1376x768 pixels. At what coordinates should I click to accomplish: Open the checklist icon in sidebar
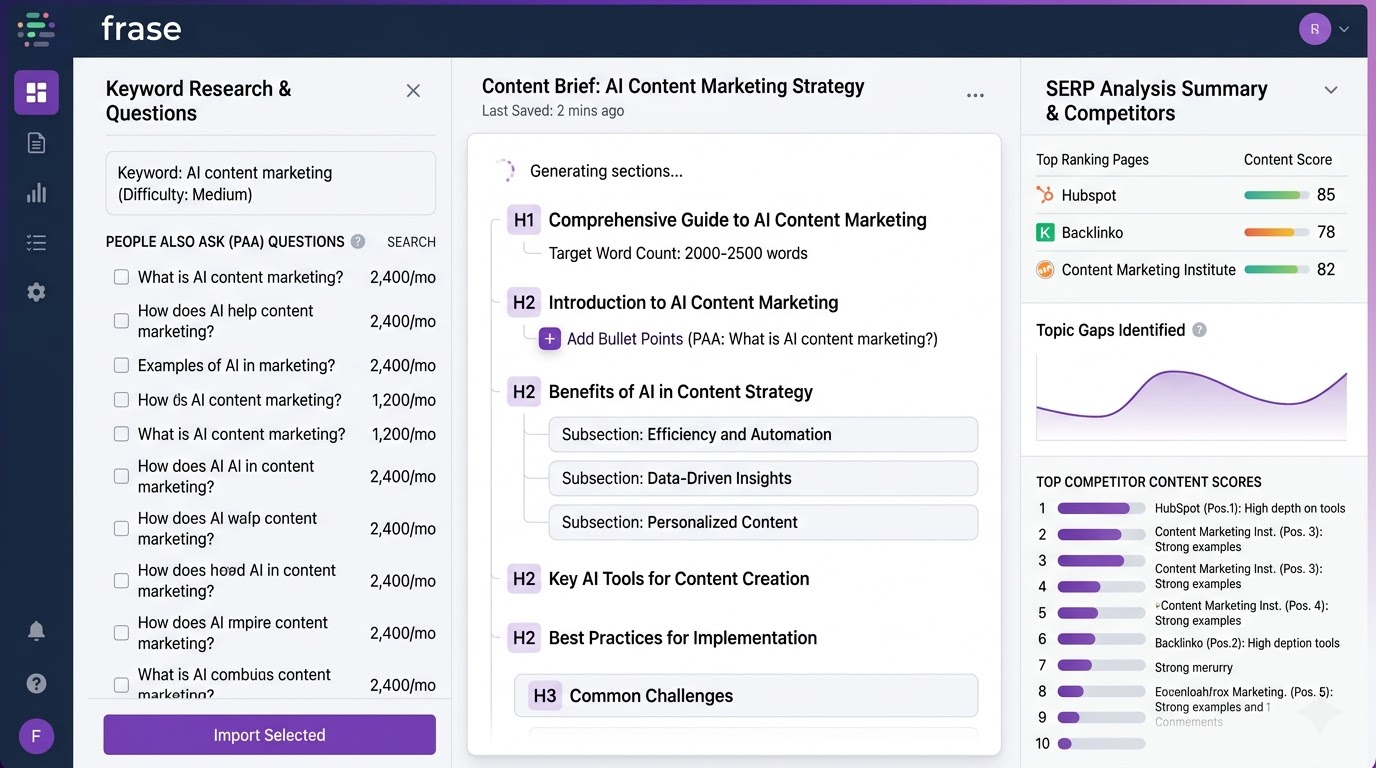click(36, 243)
